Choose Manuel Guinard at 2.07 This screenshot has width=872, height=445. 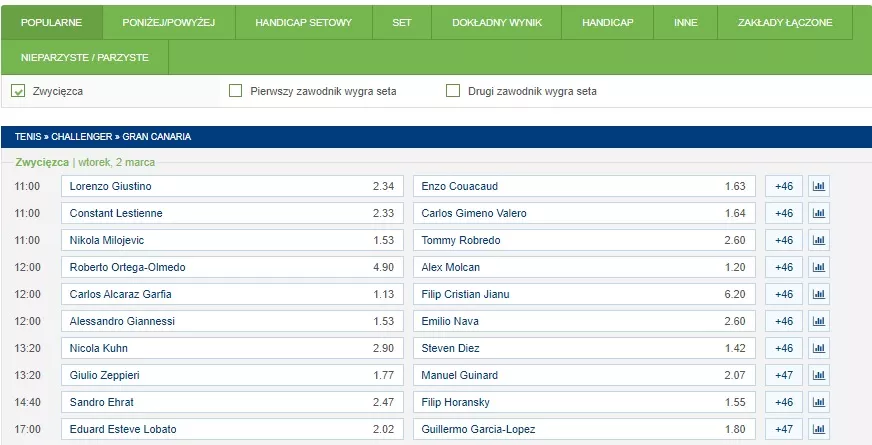[584, 375]
